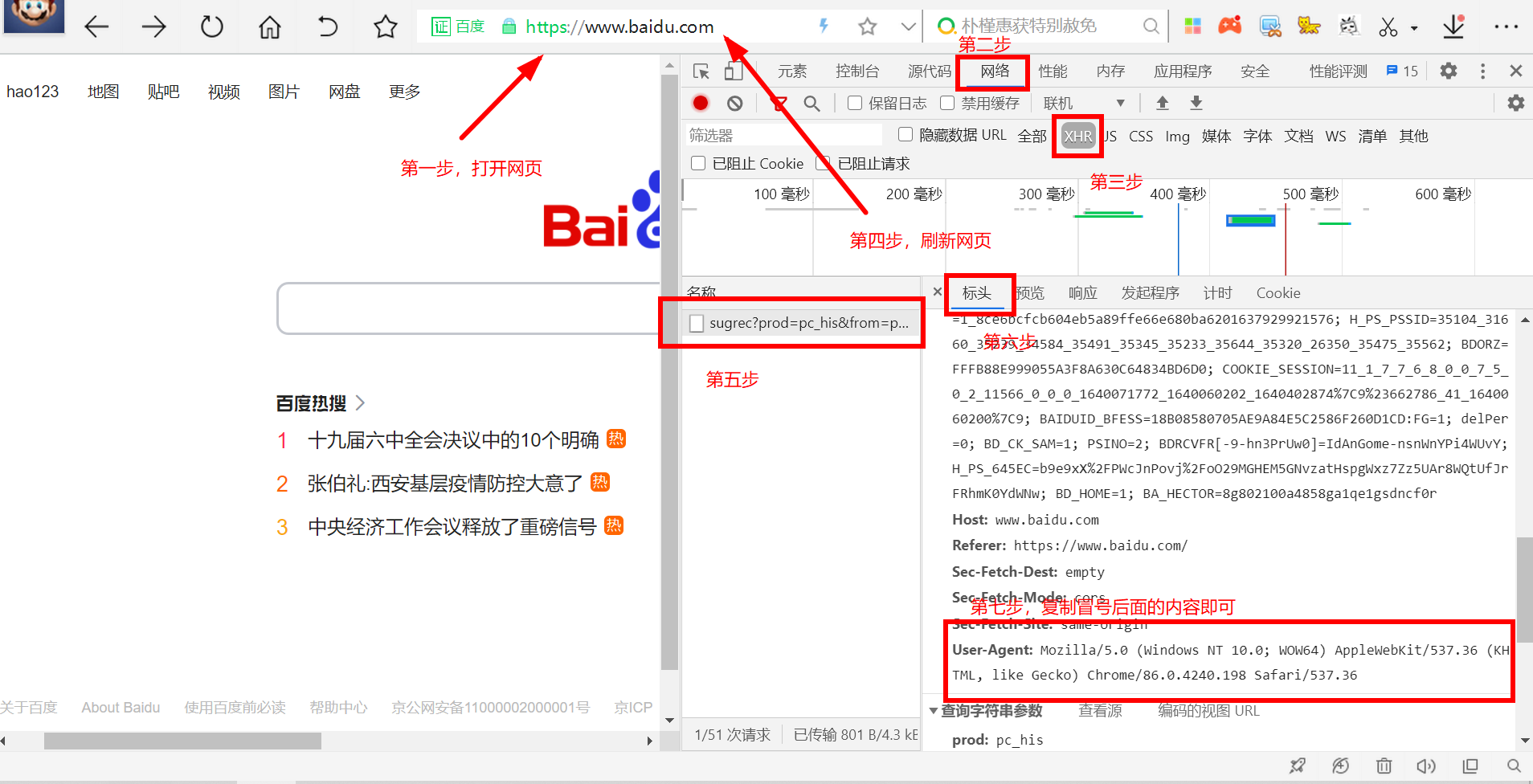Open the 联机 throttling dropdown
The width and height of the screenshot is (1533, 784).
pos(1084,103)
